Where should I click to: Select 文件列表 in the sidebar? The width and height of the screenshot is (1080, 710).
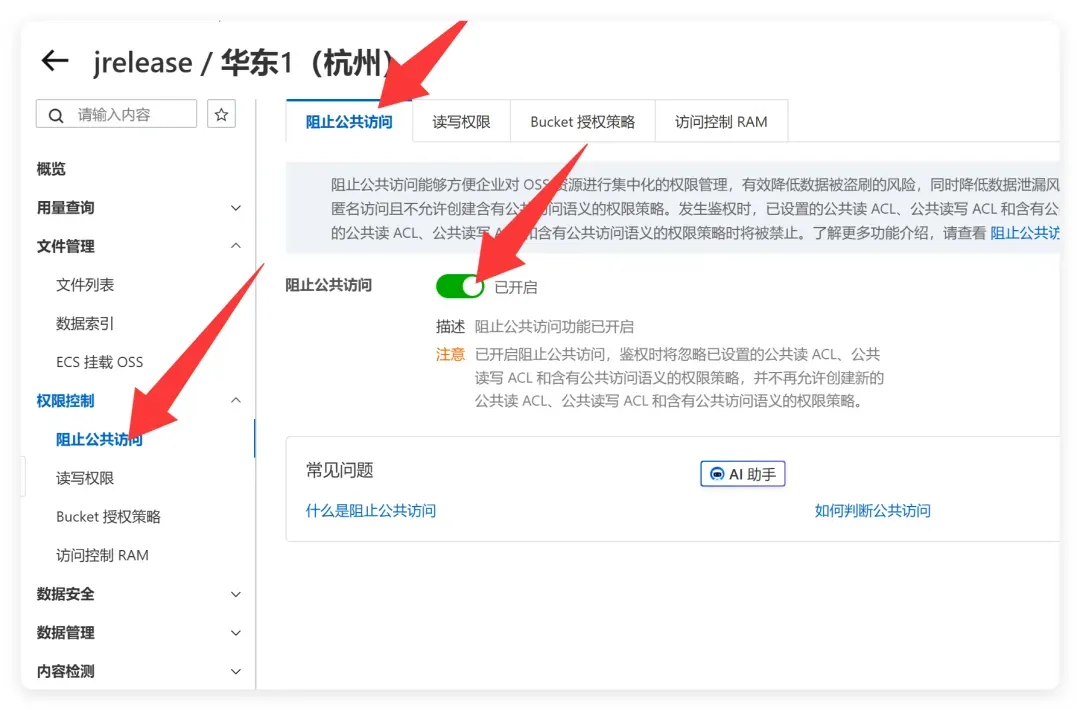point(85,285)
